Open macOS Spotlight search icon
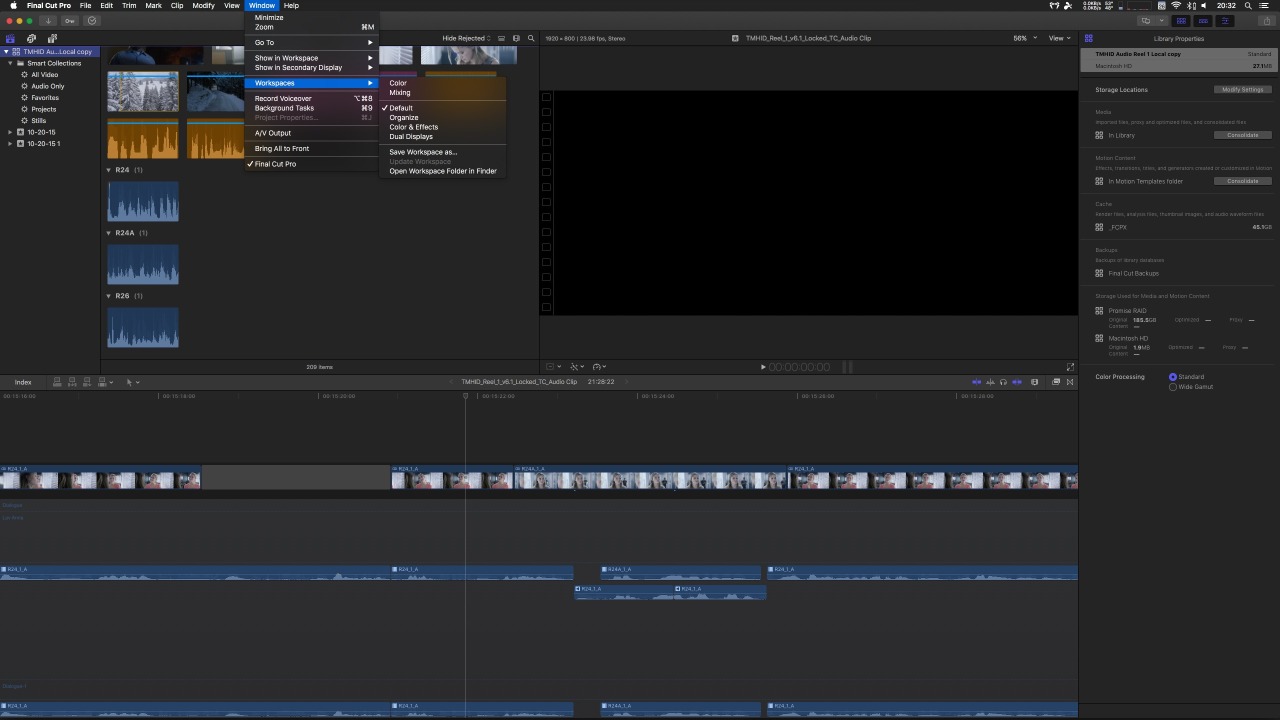 click(x=1249, y=5)
